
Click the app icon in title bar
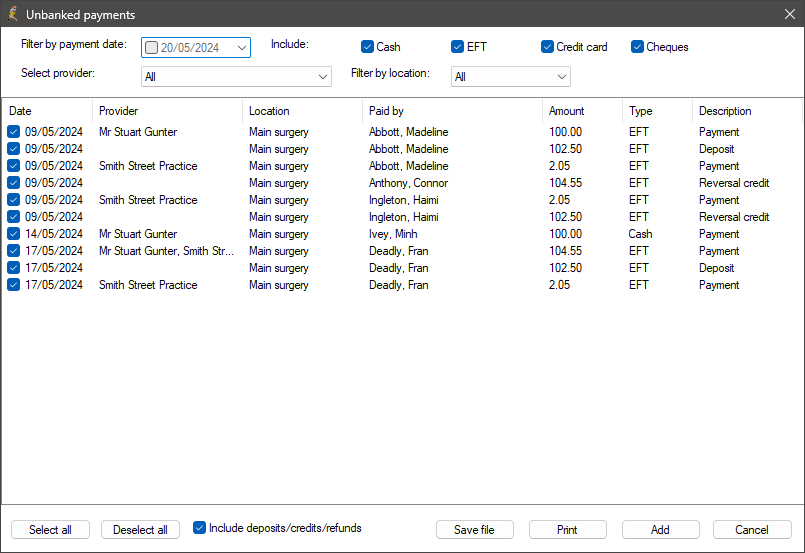pyautogui.click(x=13, y=14)
